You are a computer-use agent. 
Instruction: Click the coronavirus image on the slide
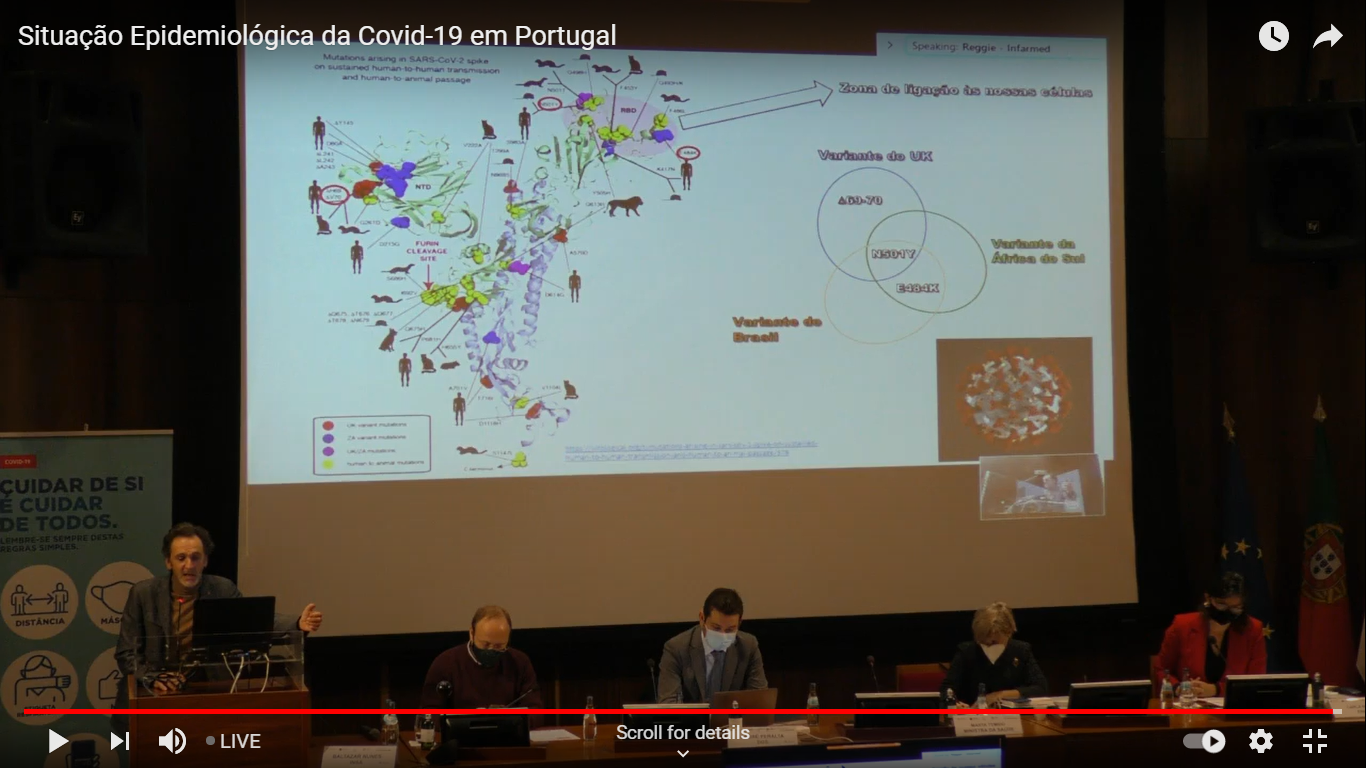coord(1014,398)
